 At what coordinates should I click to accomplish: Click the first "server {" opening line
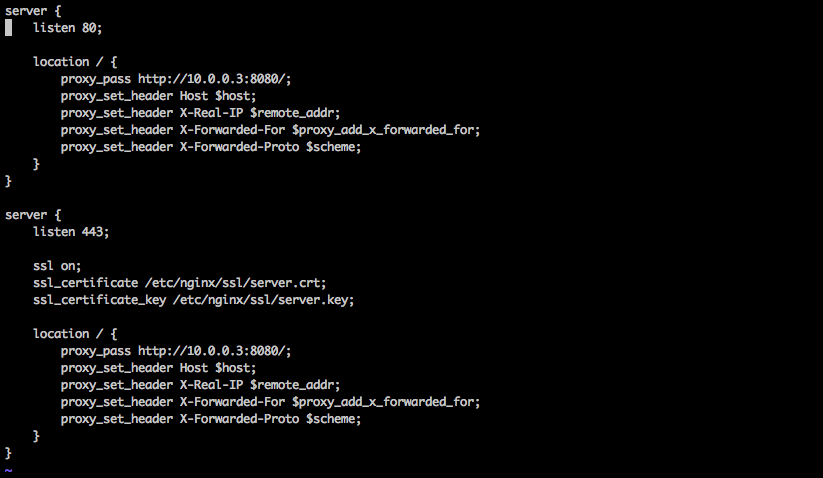pyautogui.click(x=33, y=10)
